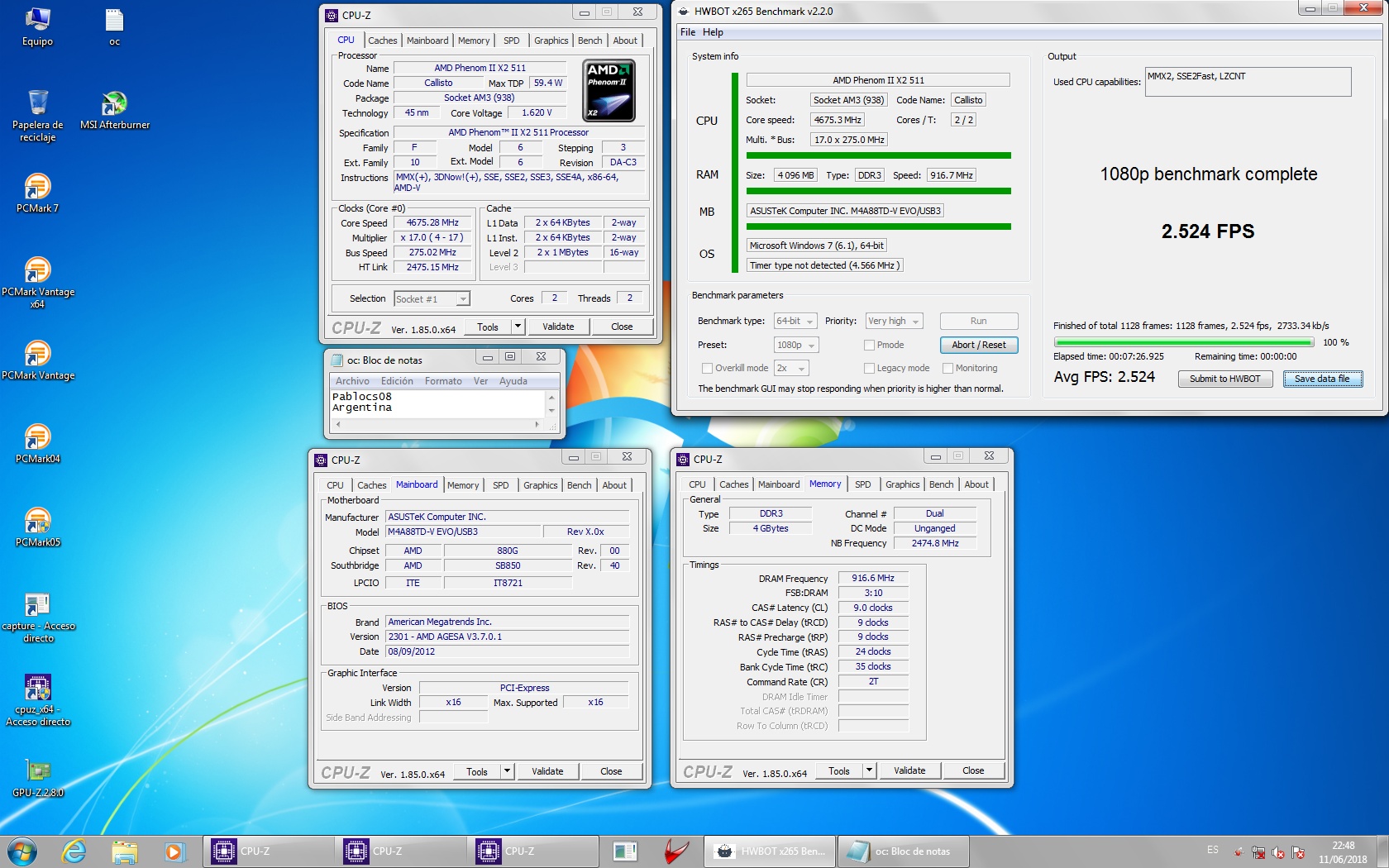Viewport: 1389px width, 868px height.
Task: Open Windows Explorer folder in taskbar
Action: (124, 851)
